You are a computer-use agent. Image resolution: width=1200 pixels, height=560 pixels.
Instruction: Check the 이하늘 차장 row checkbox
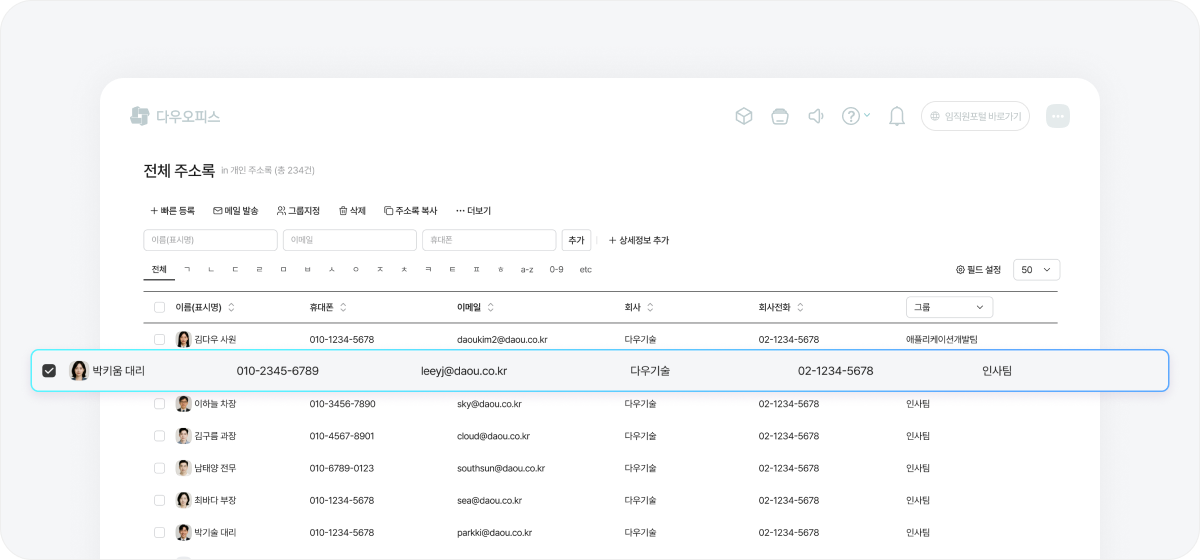(159, 404)
